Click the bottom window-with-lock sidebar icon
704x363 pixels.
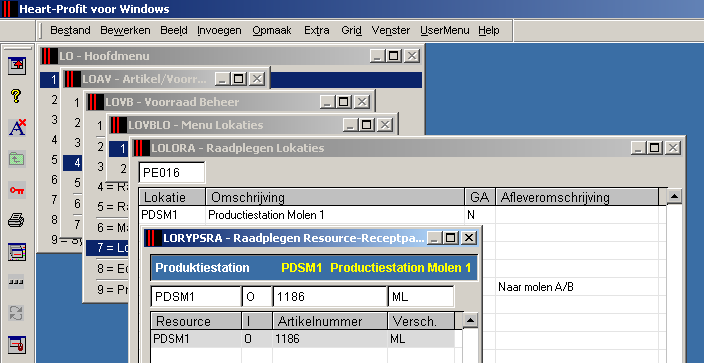[17, 345]
